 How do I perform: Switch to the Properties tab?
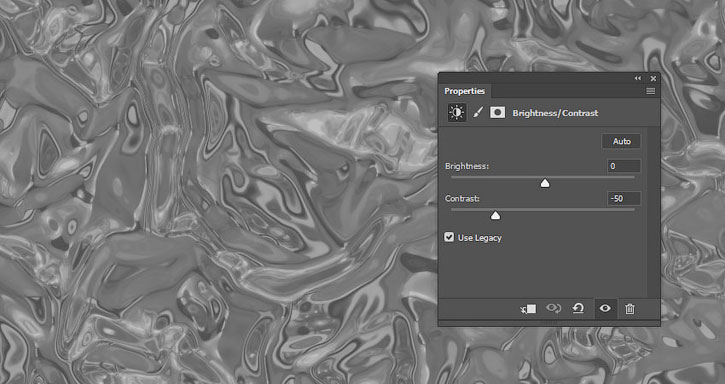[x=465, y=91]
